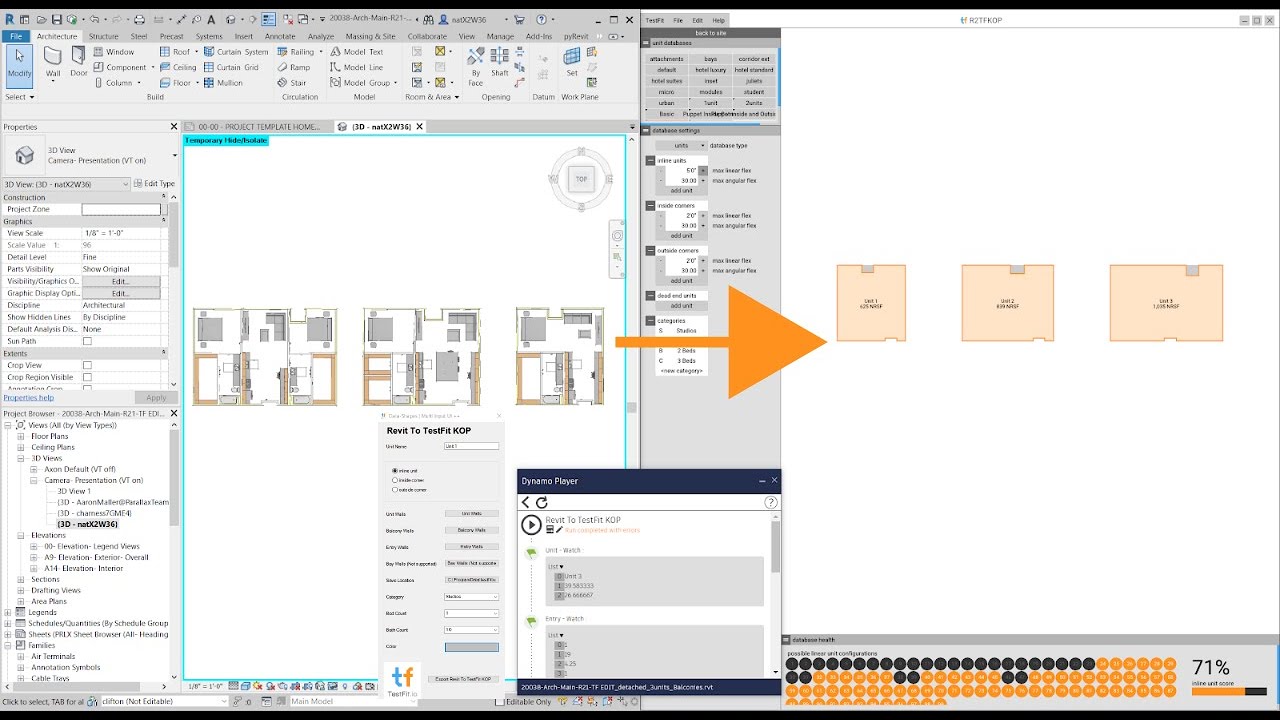Toggle the Sun Path checkbox
The width and height of the screenshot is (1280, 720).
coord(87,341)
